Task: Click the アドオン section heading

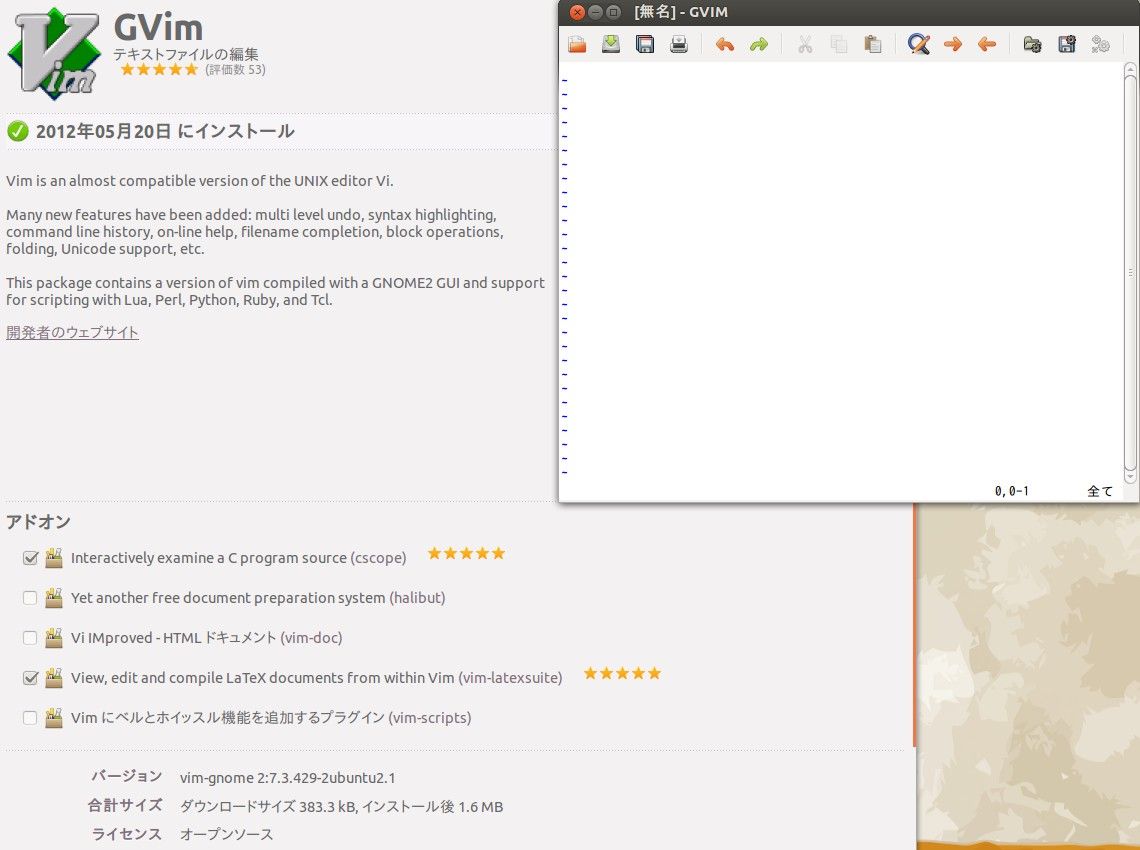Action: 39,521
